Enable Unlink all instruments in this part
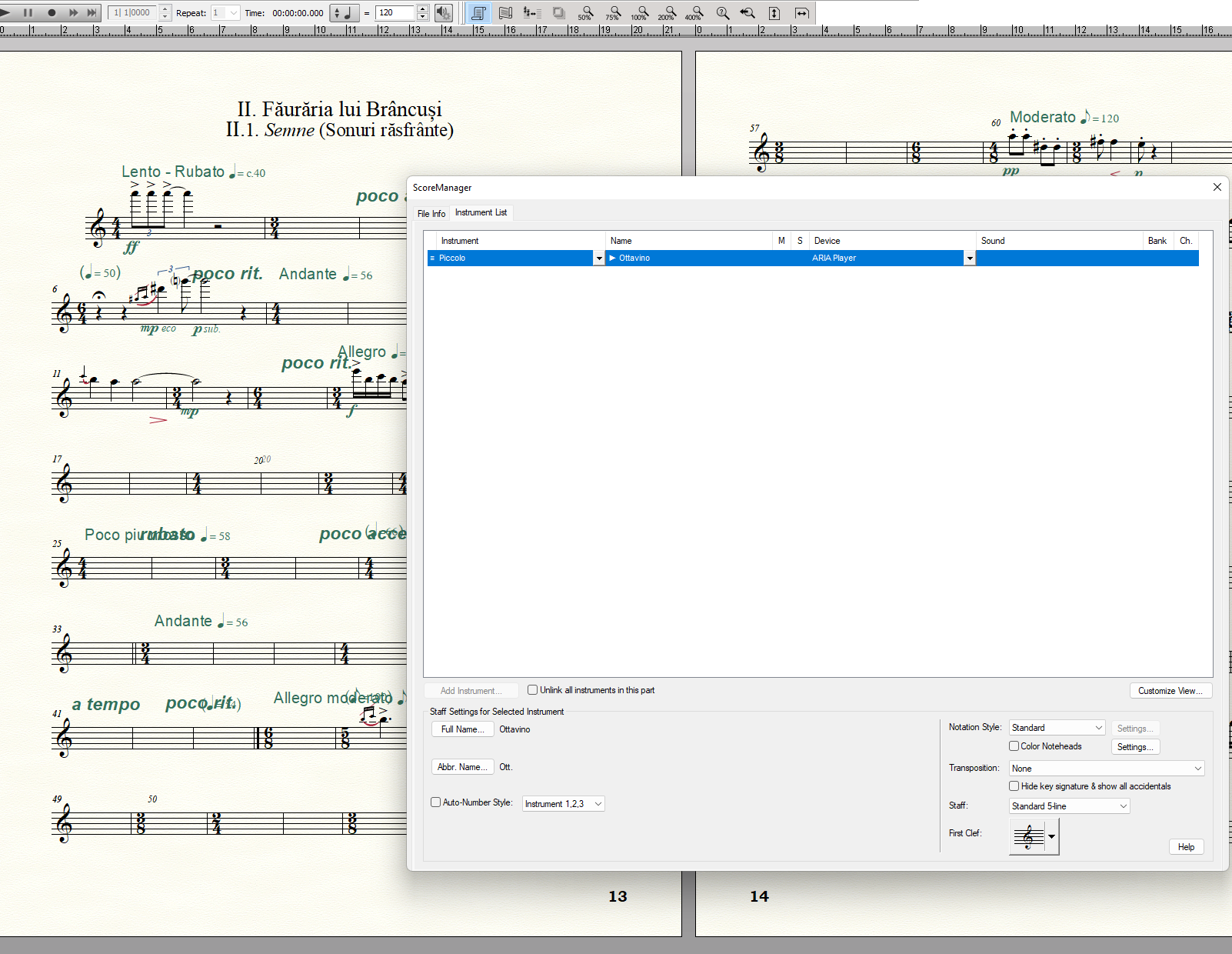 tap(532, 690)
